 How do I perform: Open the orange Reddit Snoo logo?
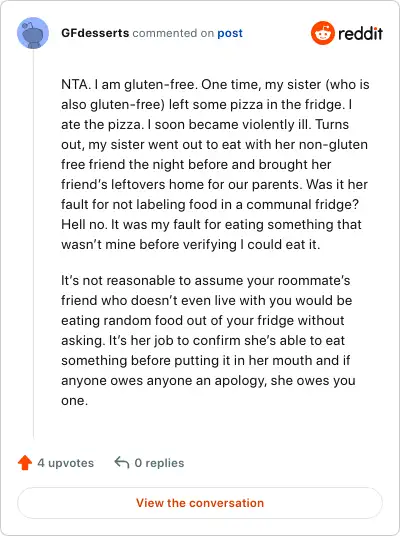322,33
